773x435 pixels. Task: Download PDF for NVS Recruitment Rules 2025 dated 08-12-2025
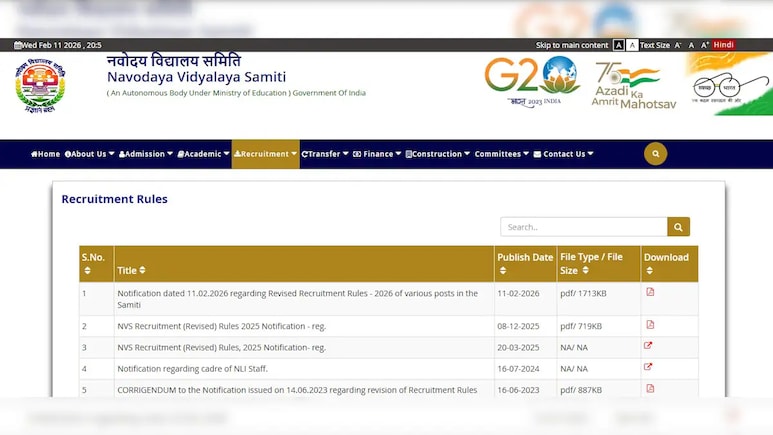tap(650, 325)
